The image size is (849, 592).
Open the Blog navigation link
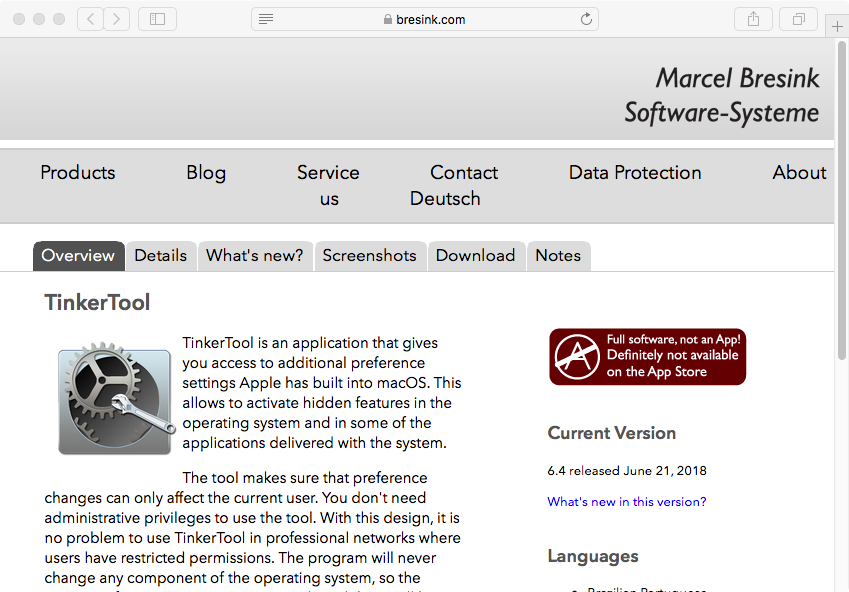[206, 173]
